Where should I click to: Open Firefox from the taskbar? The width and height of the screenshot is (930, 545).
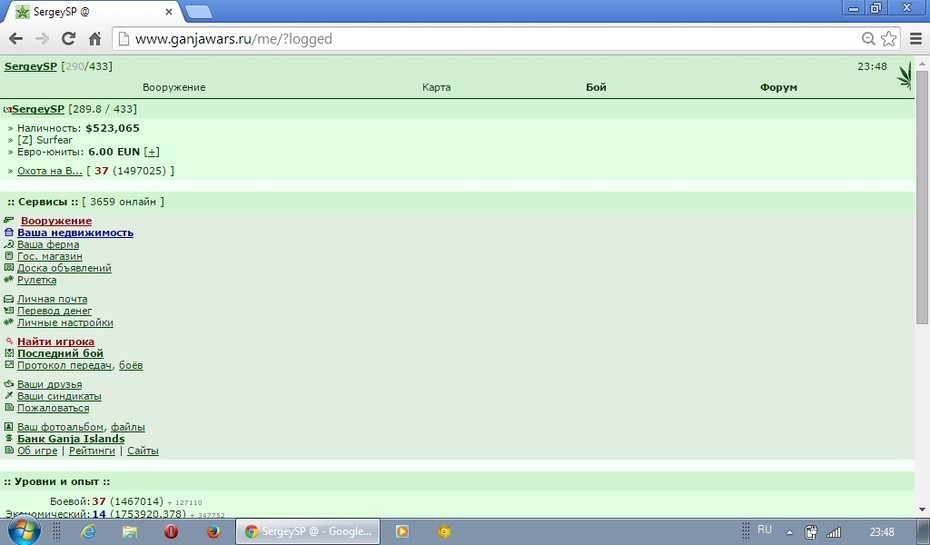214,531
